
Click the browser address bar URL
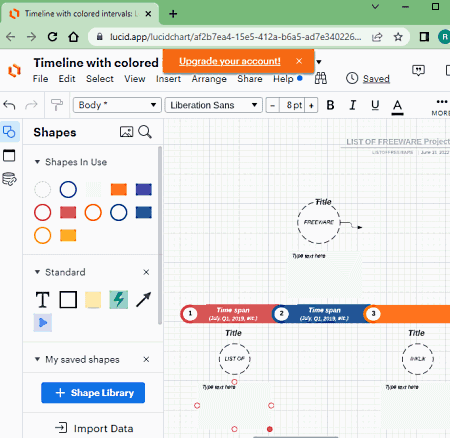[x=235, y=37]
